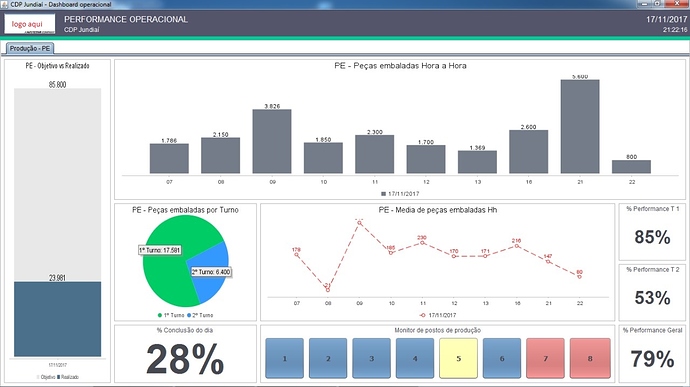Click 'PE - Peças embaladas Hora a Hora' title
This screenshot has height=387, width=690.
400,66
